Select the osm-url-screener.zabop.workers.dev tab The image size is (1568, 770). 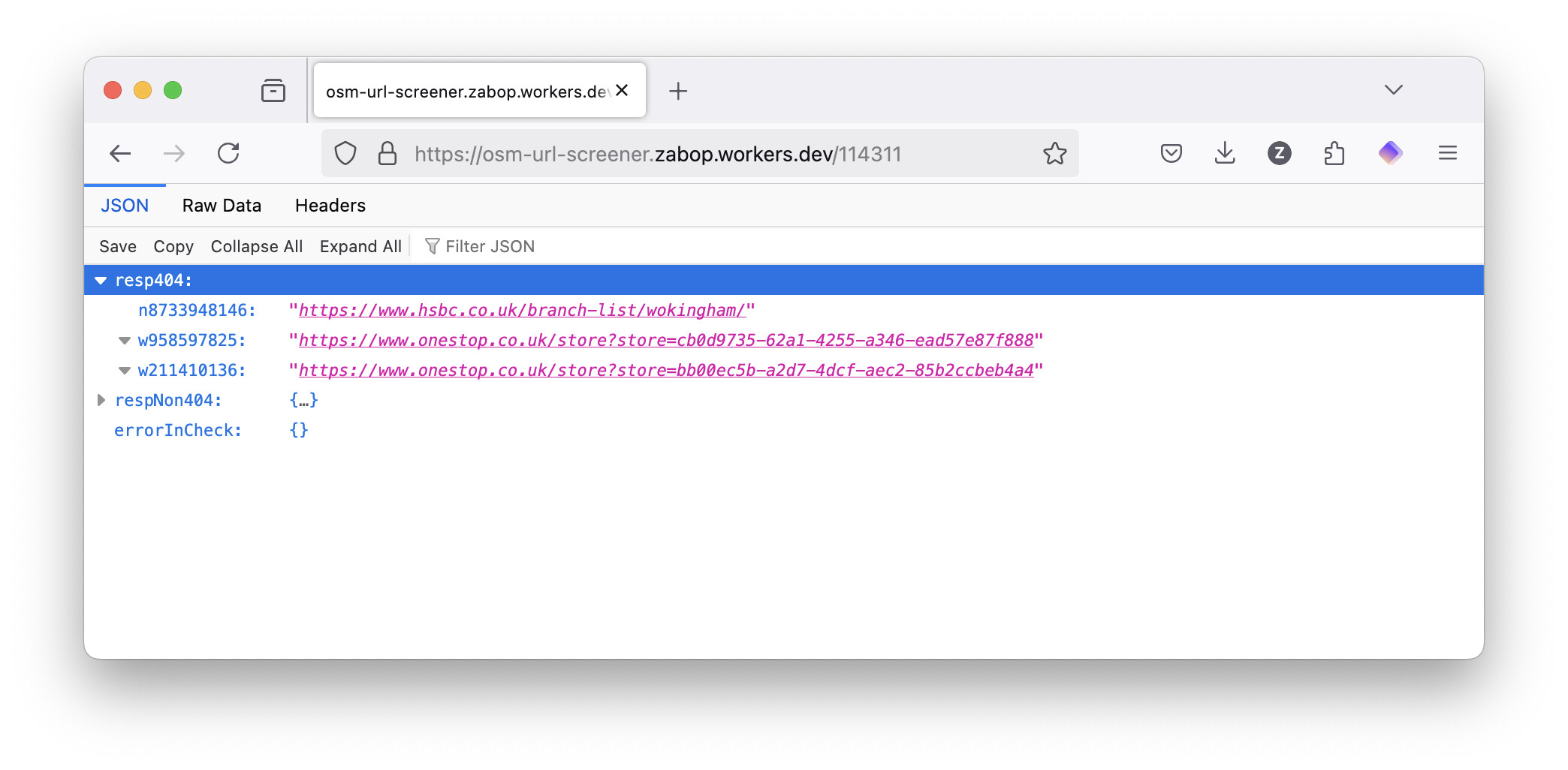[479, 91]
